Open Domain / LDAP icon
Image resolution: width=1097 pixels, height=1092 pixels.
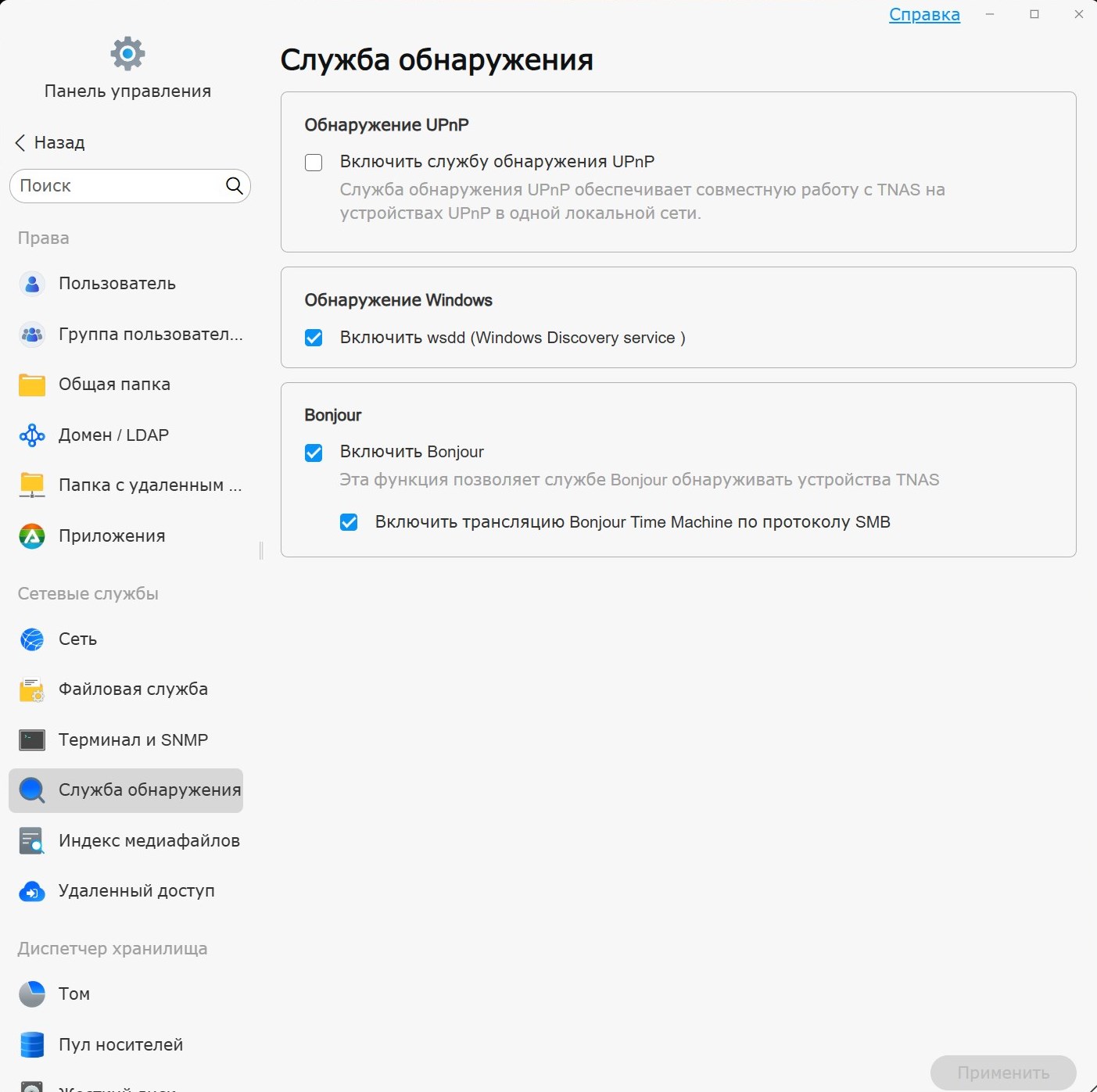click(32, 435)
